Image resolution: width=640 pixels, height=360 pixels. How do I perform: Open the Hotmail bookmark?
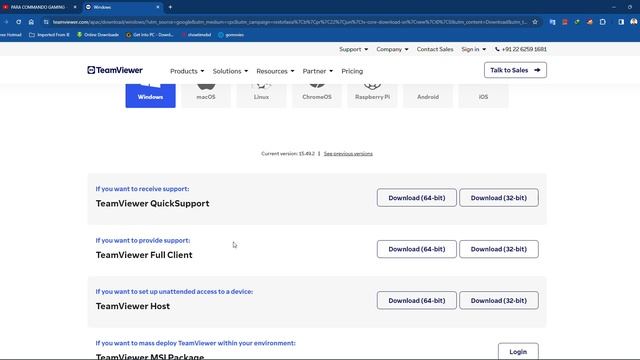11,35
